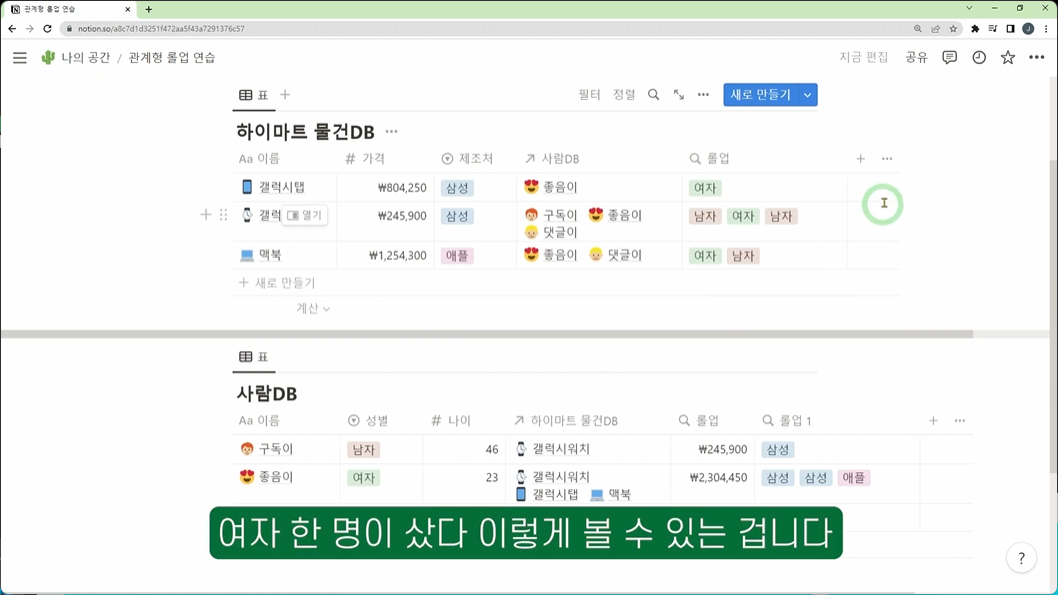Open the browser tab search chevron
Viewport: 1058px width, 595px height.
(x=969, y=8)
